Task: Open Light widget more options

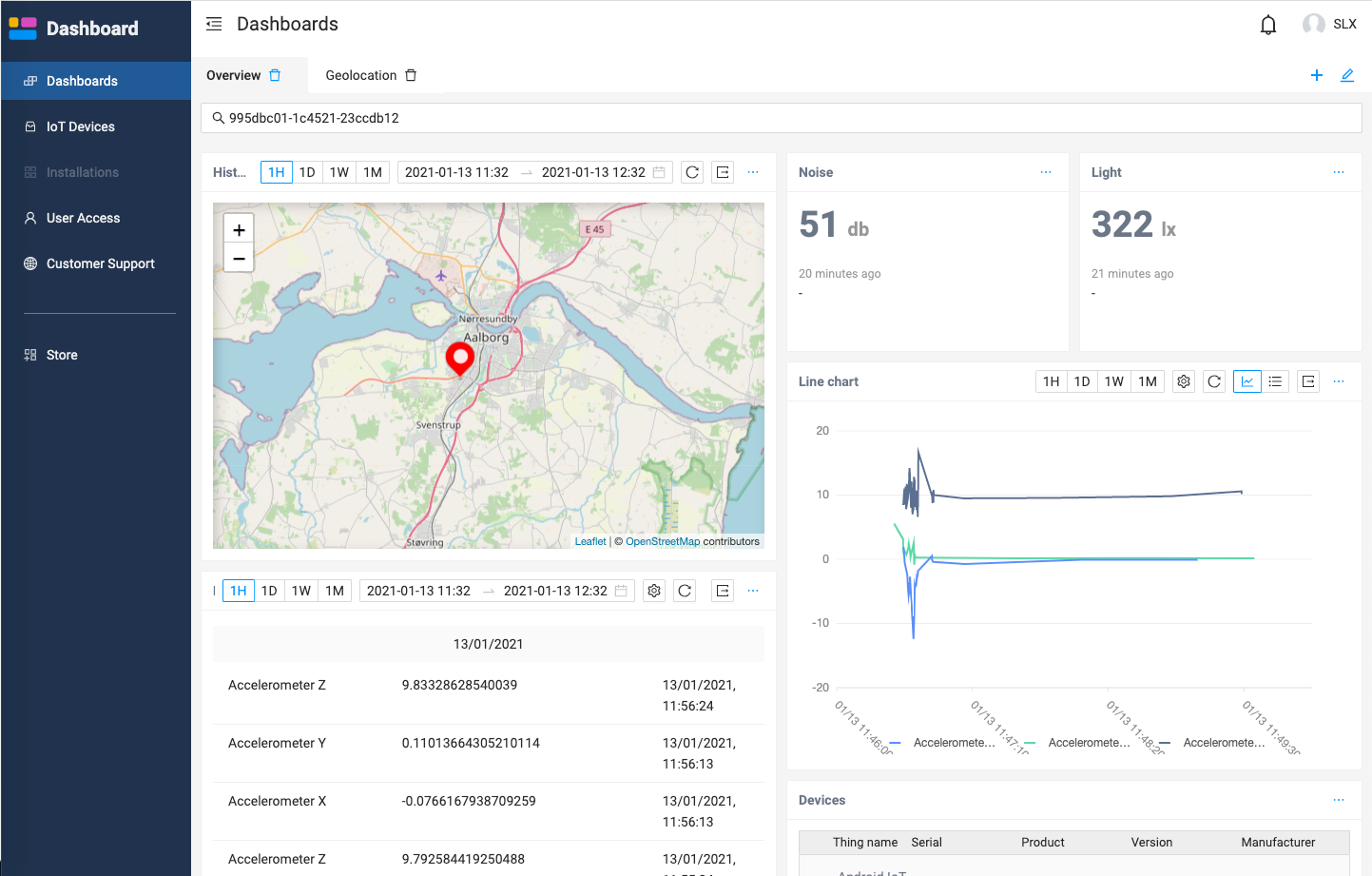Action: pyautogui.click(x=1338, y=172)
